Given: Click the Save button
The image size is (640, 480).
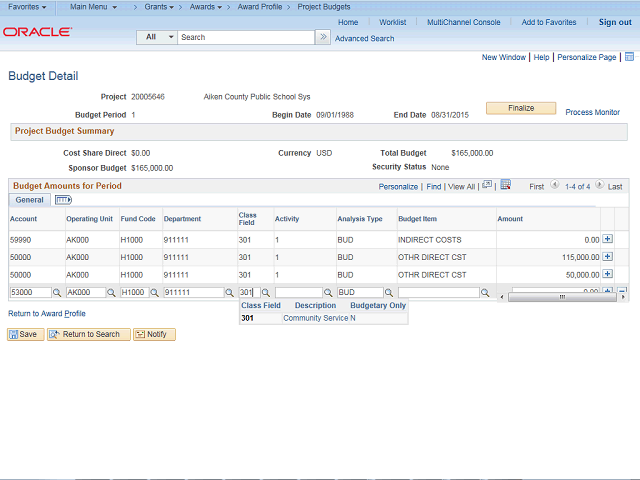Looking at the screenshot, I should [x=26, y=334].
